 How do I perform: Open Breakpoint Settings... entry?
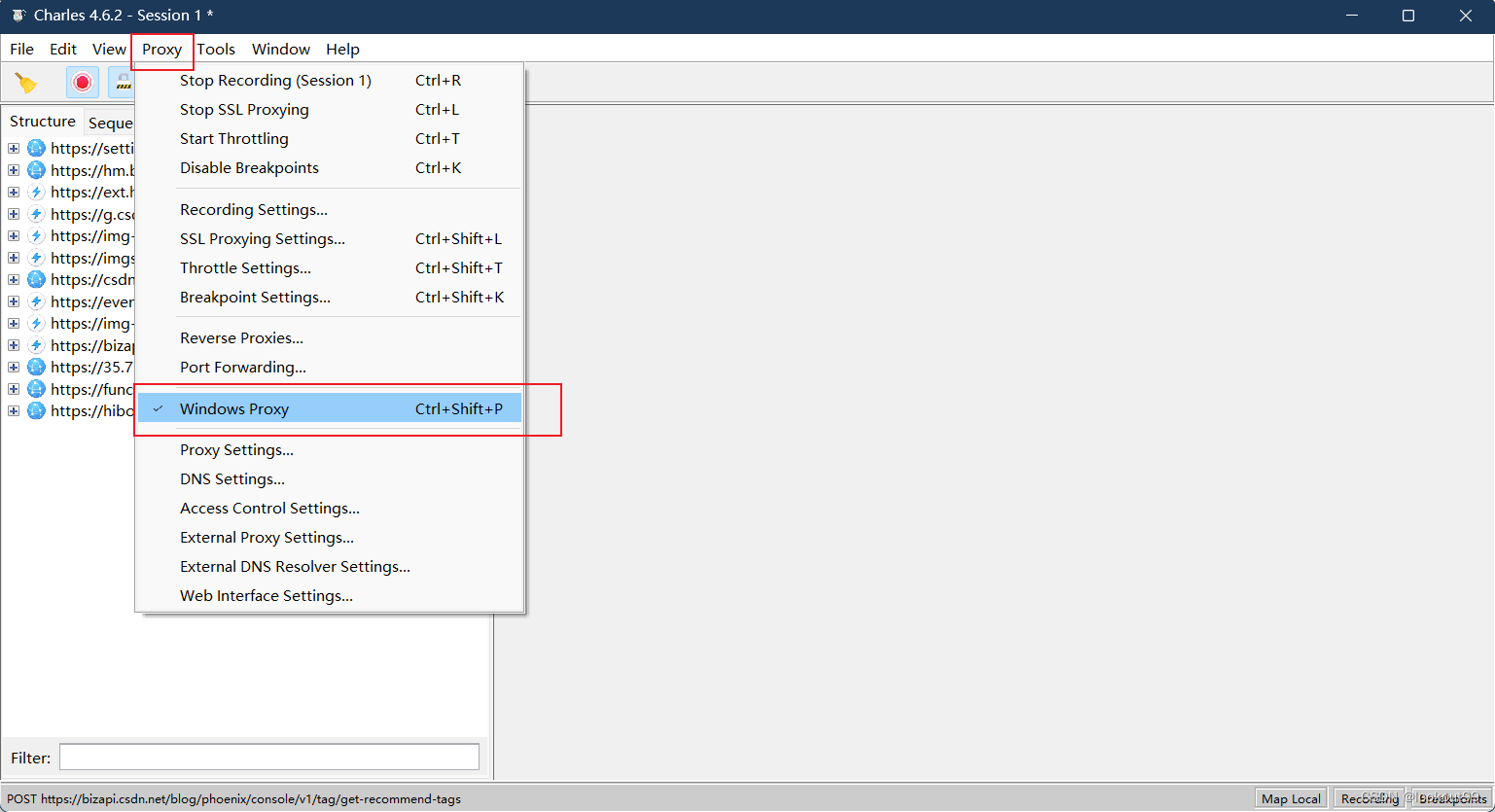click(x=330, y=297)
